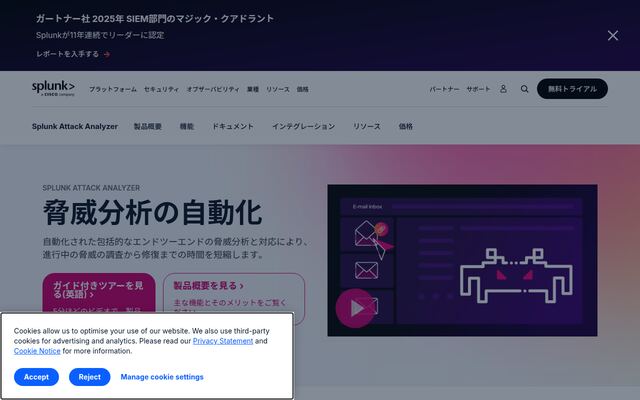Click the banner title about 2025年 SIEM部門

pyautogui.click(x=155, y=18)
